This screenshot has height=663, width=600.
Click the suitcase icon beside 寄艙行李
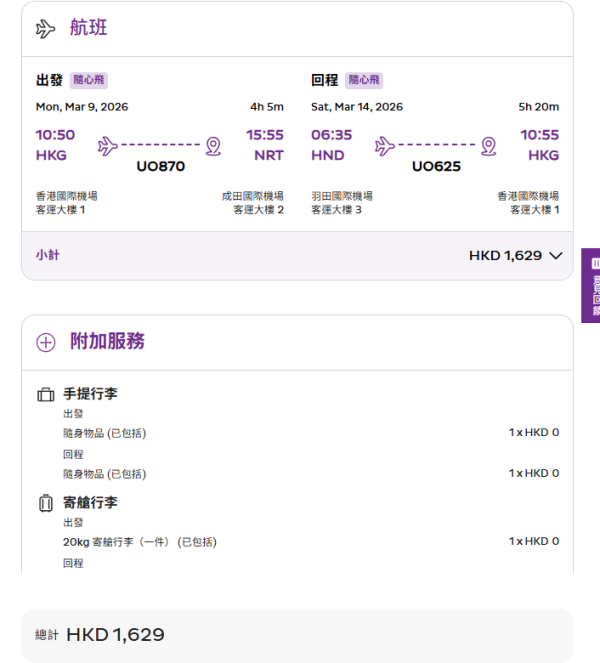point(46,503)
